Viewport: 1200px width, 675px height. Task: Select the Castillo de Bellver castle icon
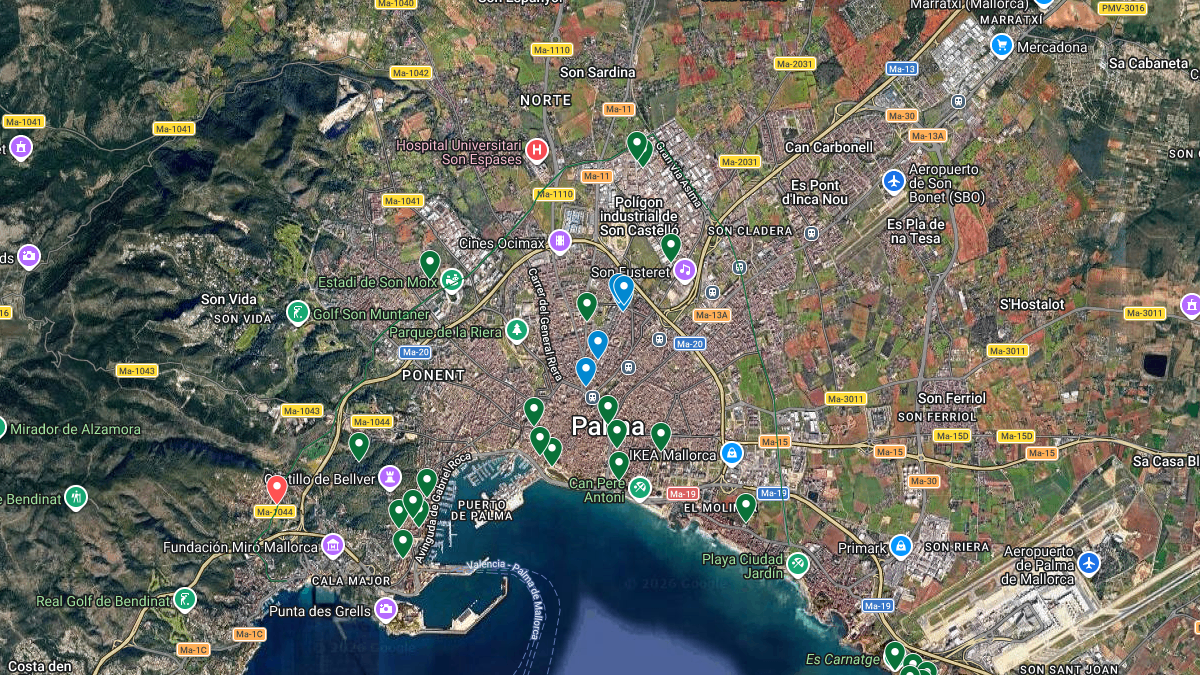(390, 477)
